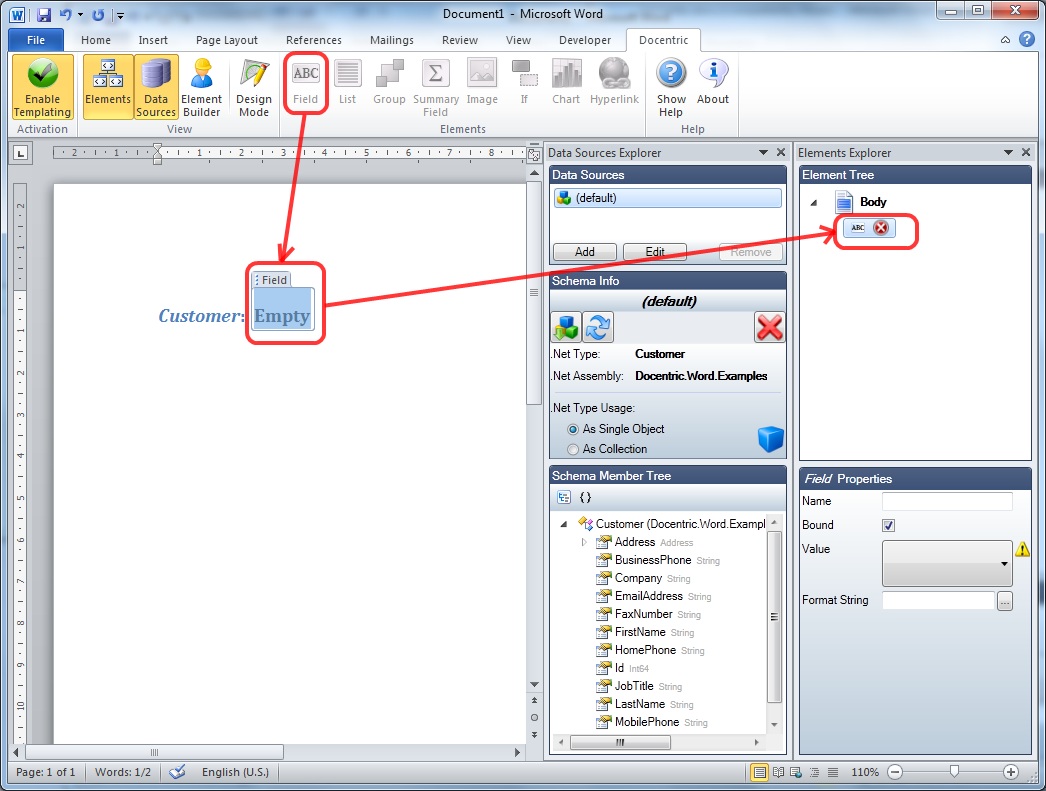Switch to the Page Layout tab

[x=227, y=40]
